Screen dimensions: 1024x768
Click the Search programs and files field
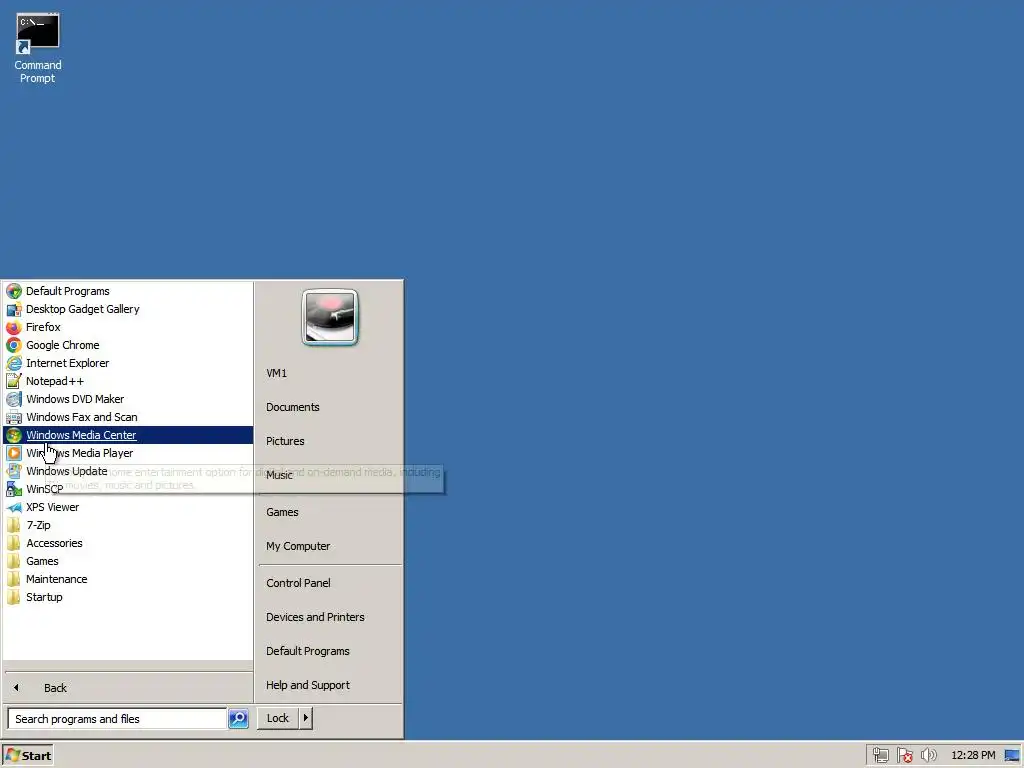[118, 718]
